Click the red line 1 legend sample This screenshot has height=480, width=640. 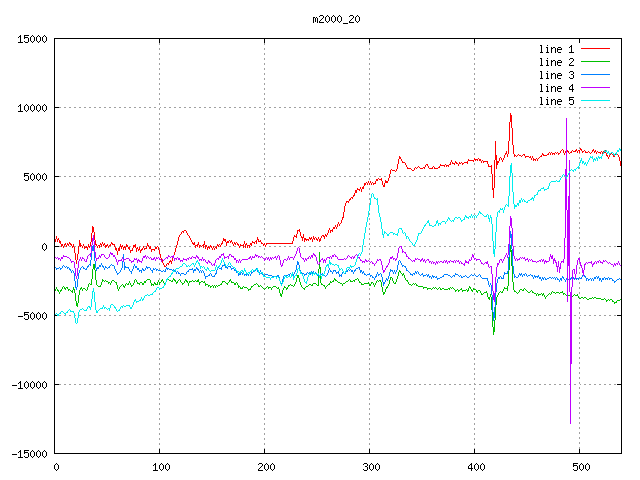pos(595,49)
